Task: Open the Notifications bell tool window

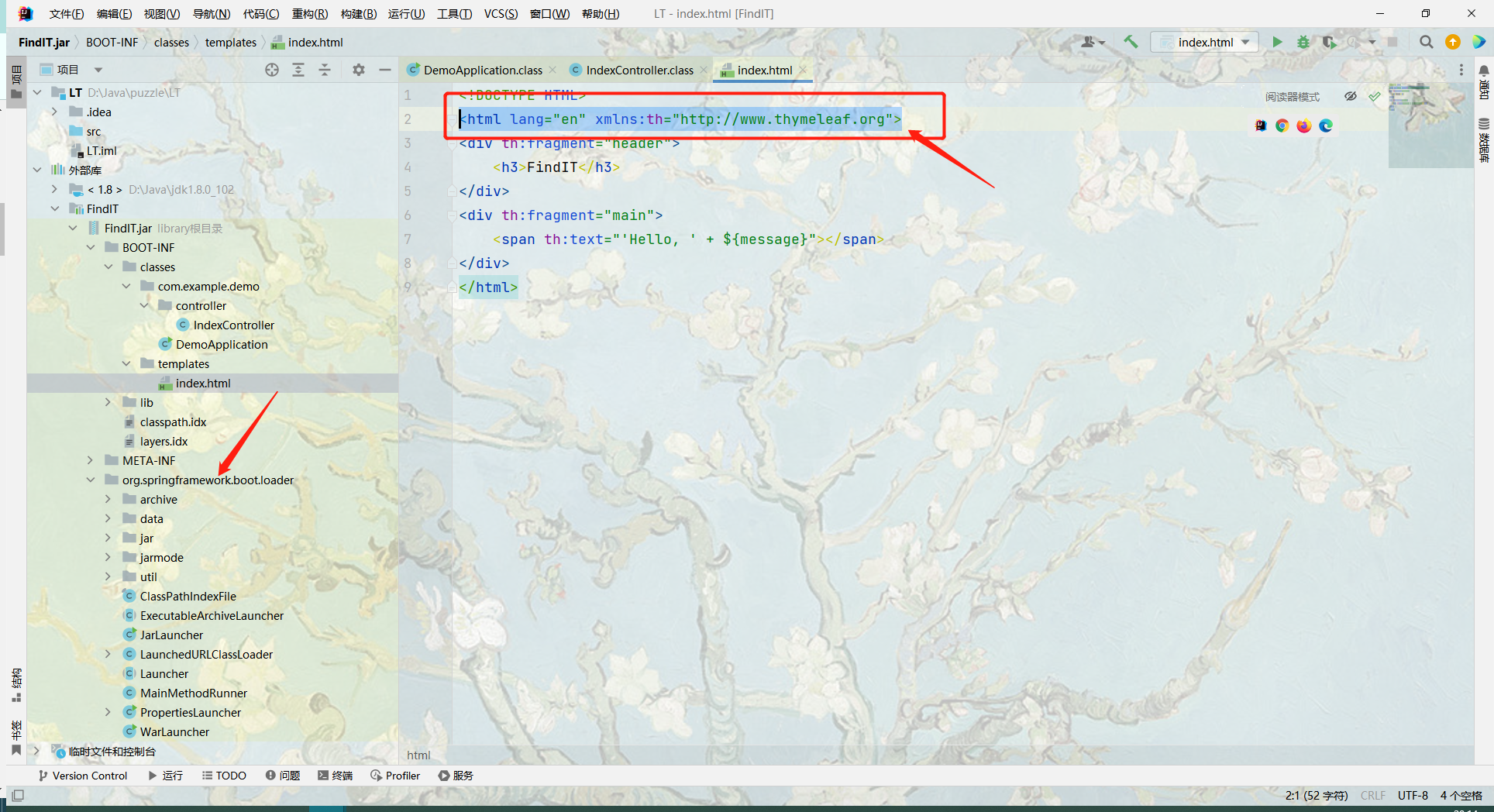Action: [1484, 71]
